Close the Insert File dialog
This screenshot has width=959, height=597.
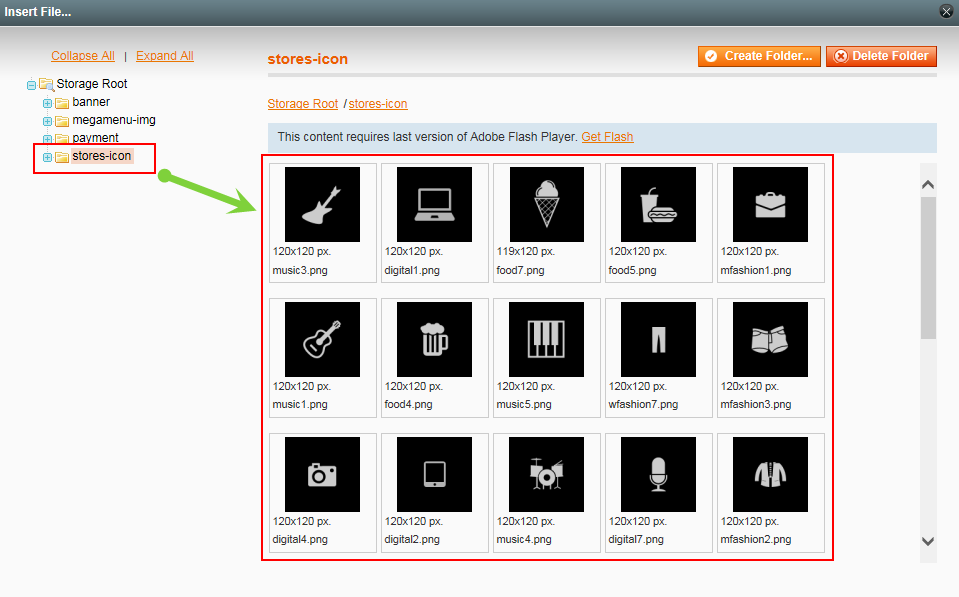pos(946,12)
